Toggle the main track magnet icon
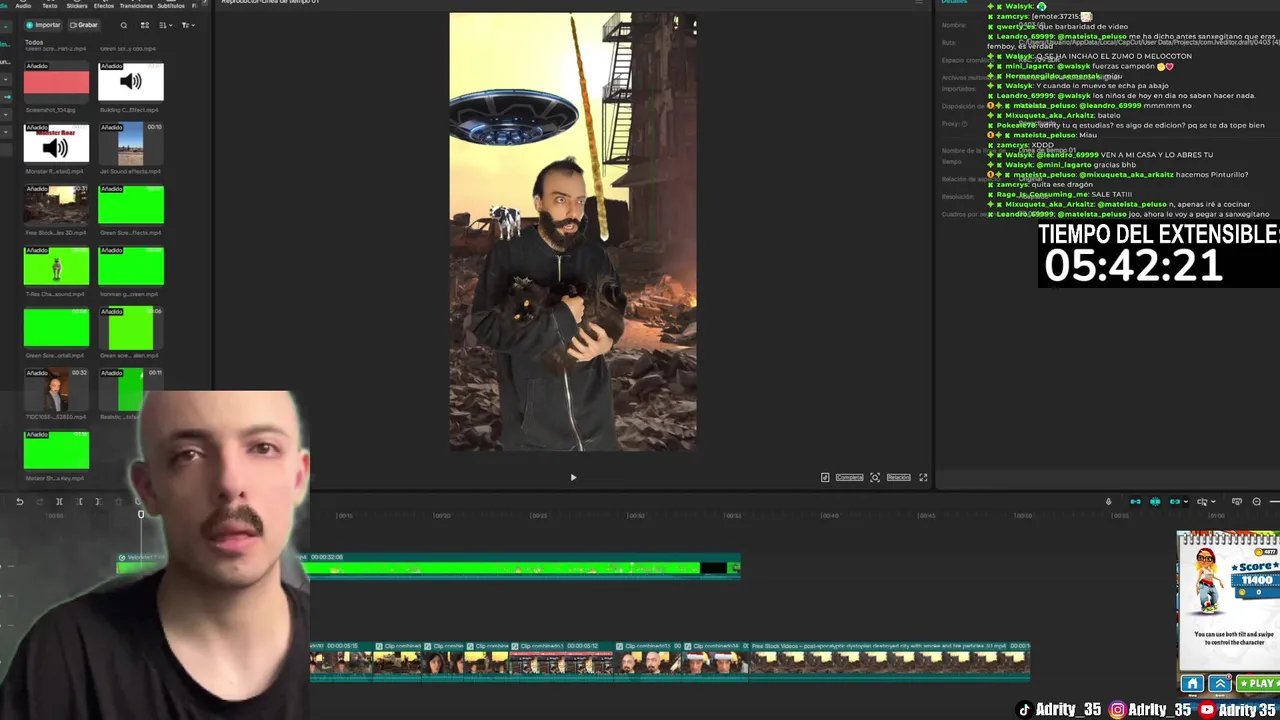Screen dimensions: 1280x720 (1135, 501)
